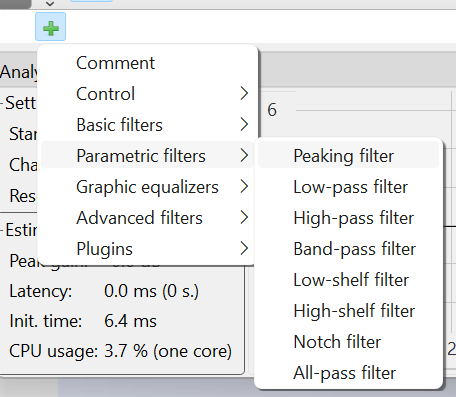Add a High-shelf filter

pos(348,311)
